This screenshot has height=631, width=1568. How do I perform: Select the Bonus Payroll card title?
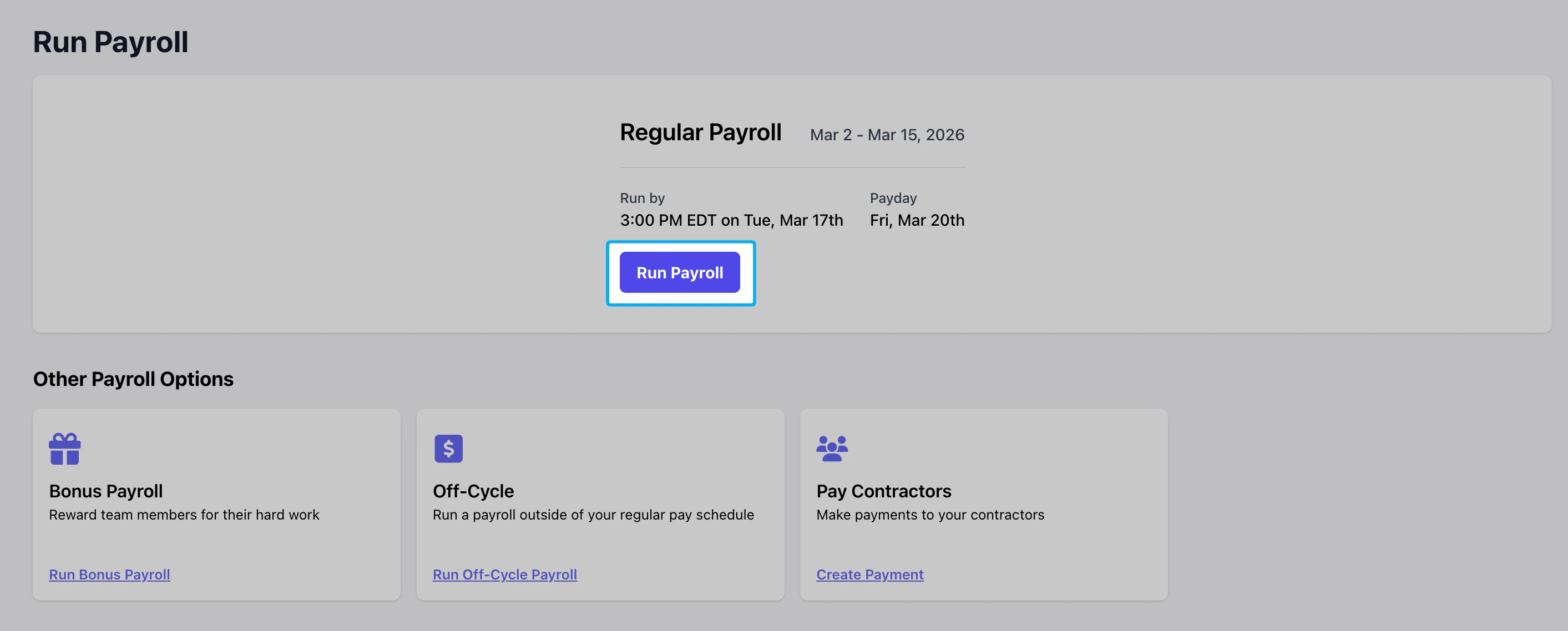(106, 491)
